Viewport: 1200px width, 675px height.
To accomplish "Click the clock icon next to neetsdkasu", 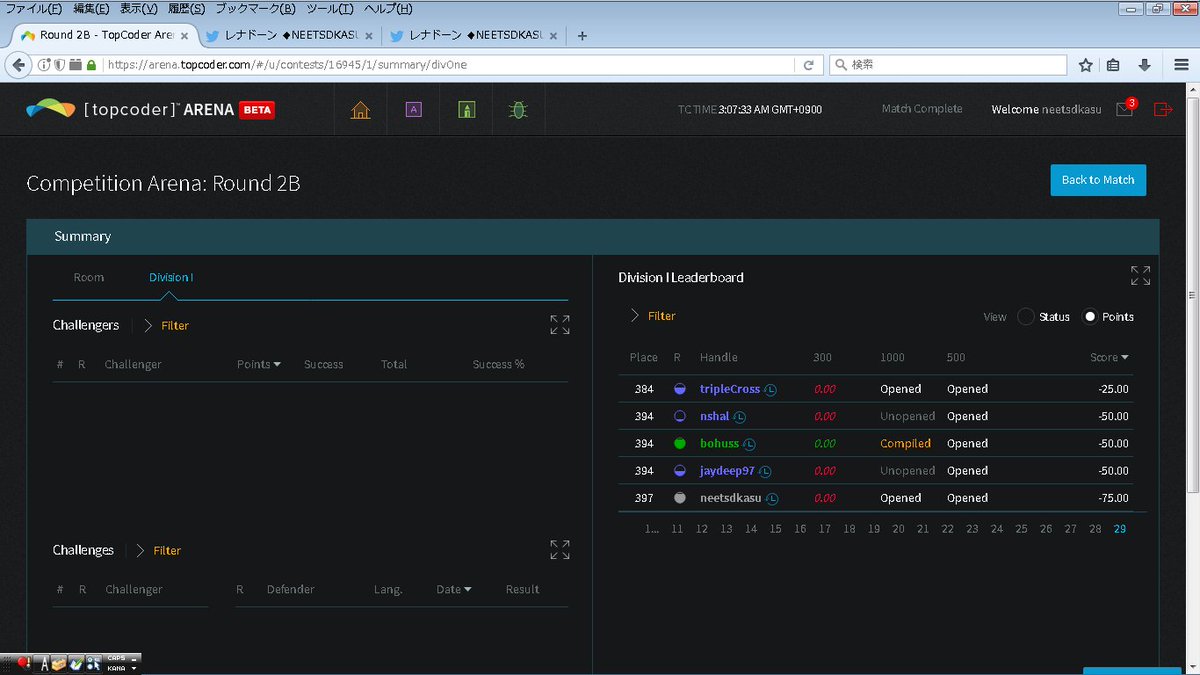I will click(x=772, y=498).
